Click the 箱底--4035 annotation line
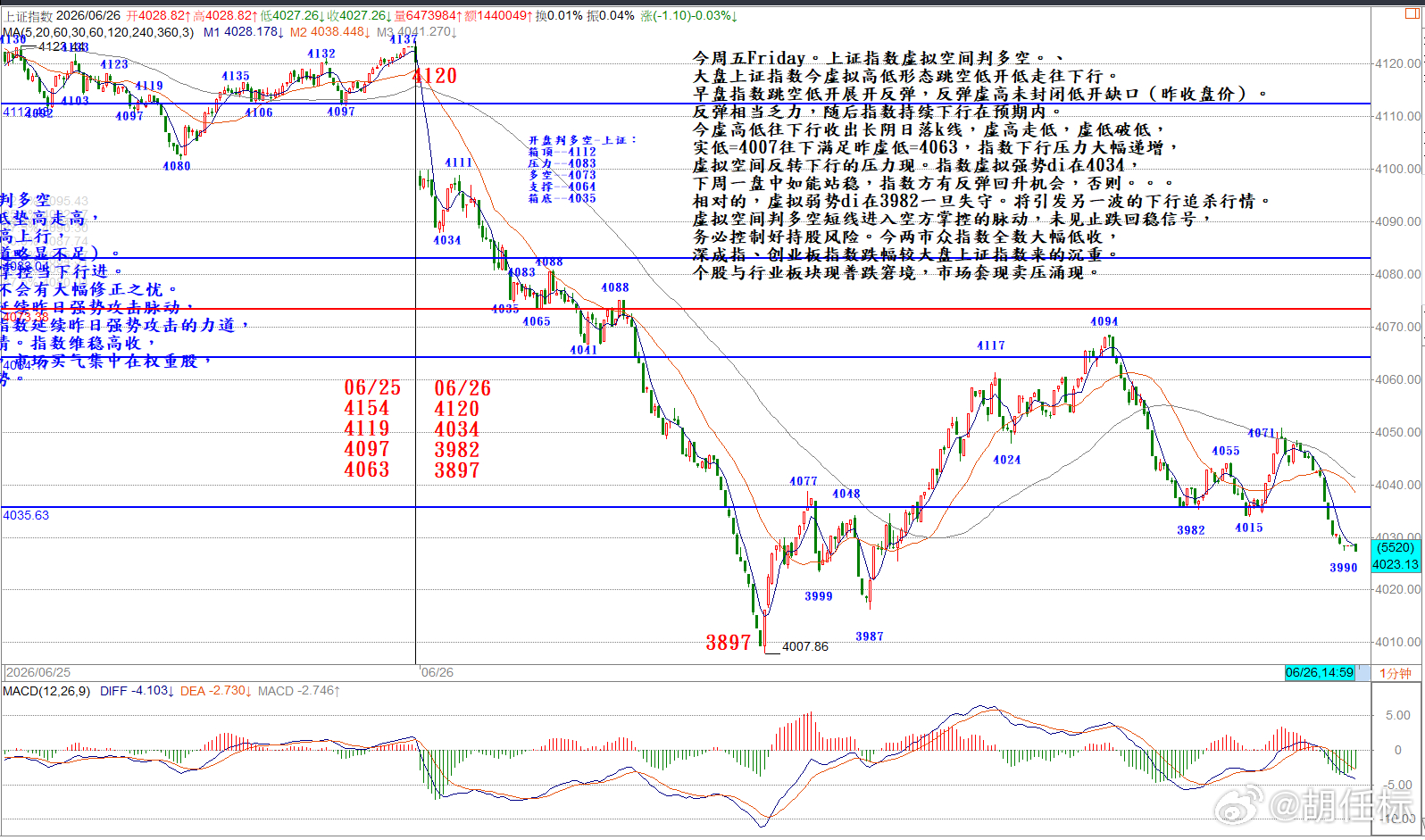The image size is (1425, 840). click(x=562, y=198)
